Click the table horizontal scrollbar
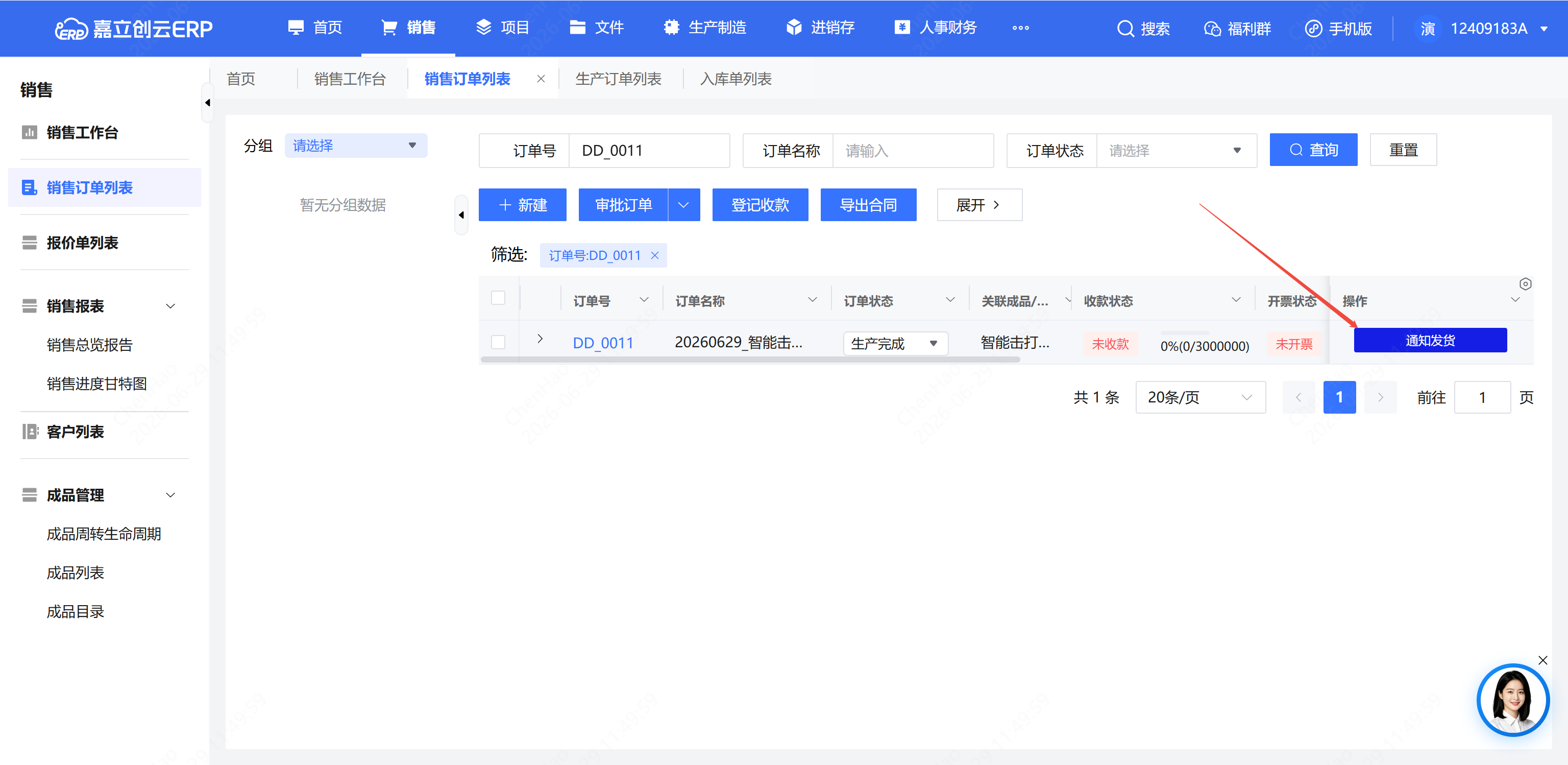1568x765 pixels. [750, 360]
